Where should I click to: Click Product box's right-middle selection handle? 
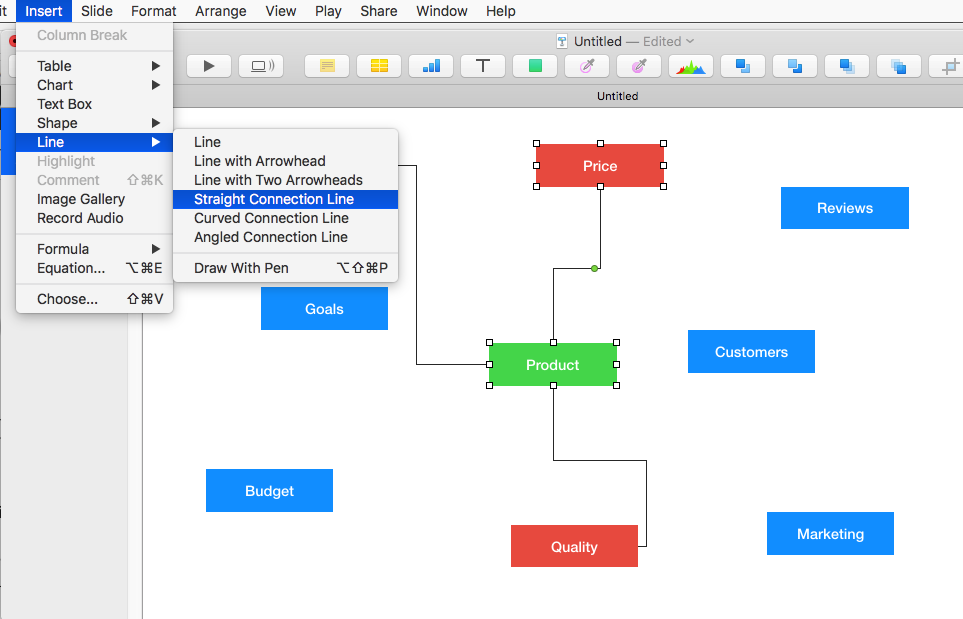click(617, 364)
